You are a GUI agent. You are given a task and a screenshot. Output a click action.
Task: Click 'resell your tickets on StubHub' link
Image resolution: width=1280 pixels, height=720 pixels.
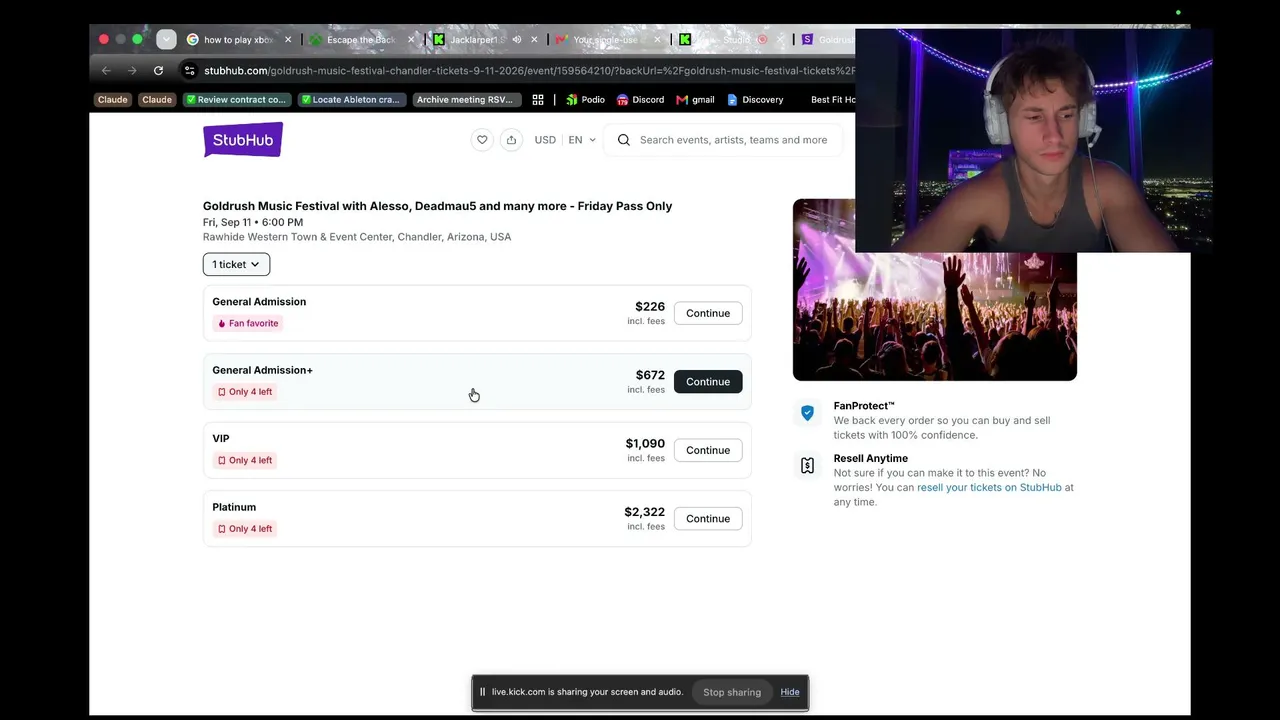(x=989, y=488)
